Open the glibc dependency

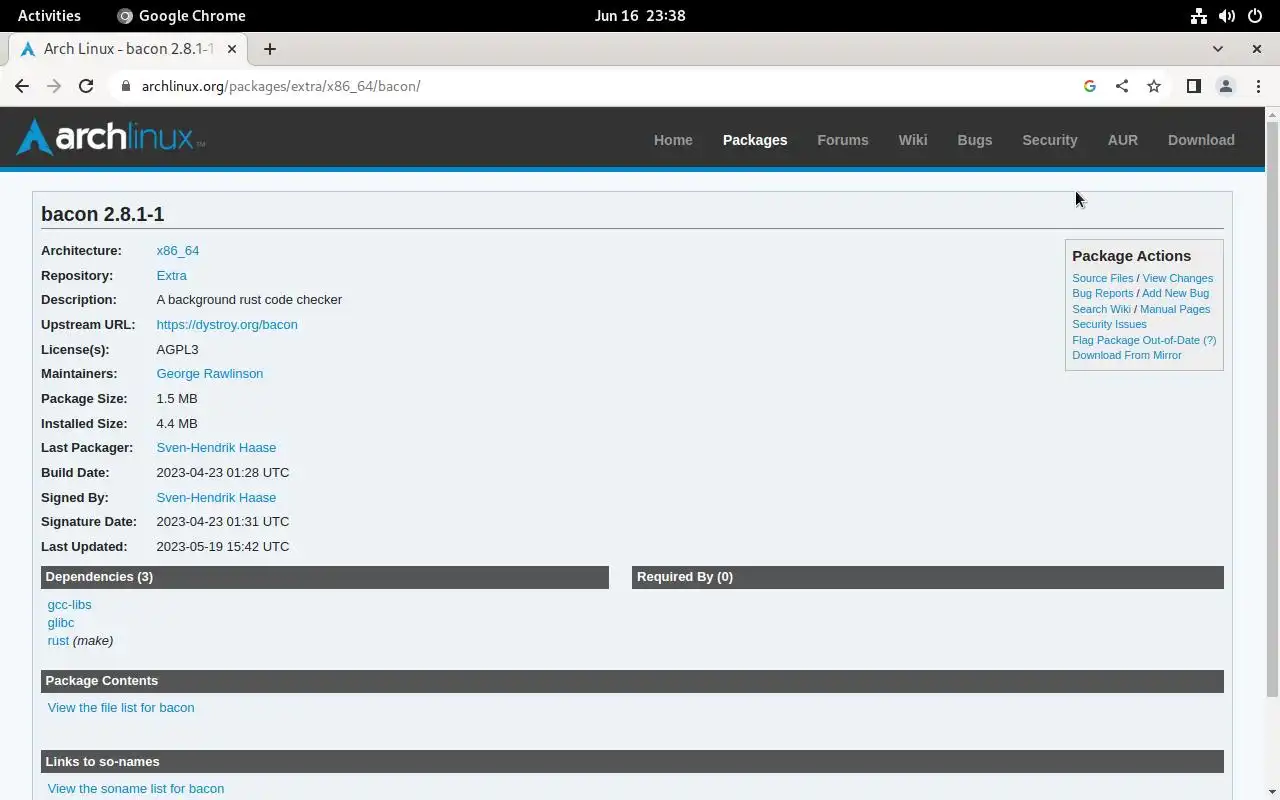click(x=61, y=623)
